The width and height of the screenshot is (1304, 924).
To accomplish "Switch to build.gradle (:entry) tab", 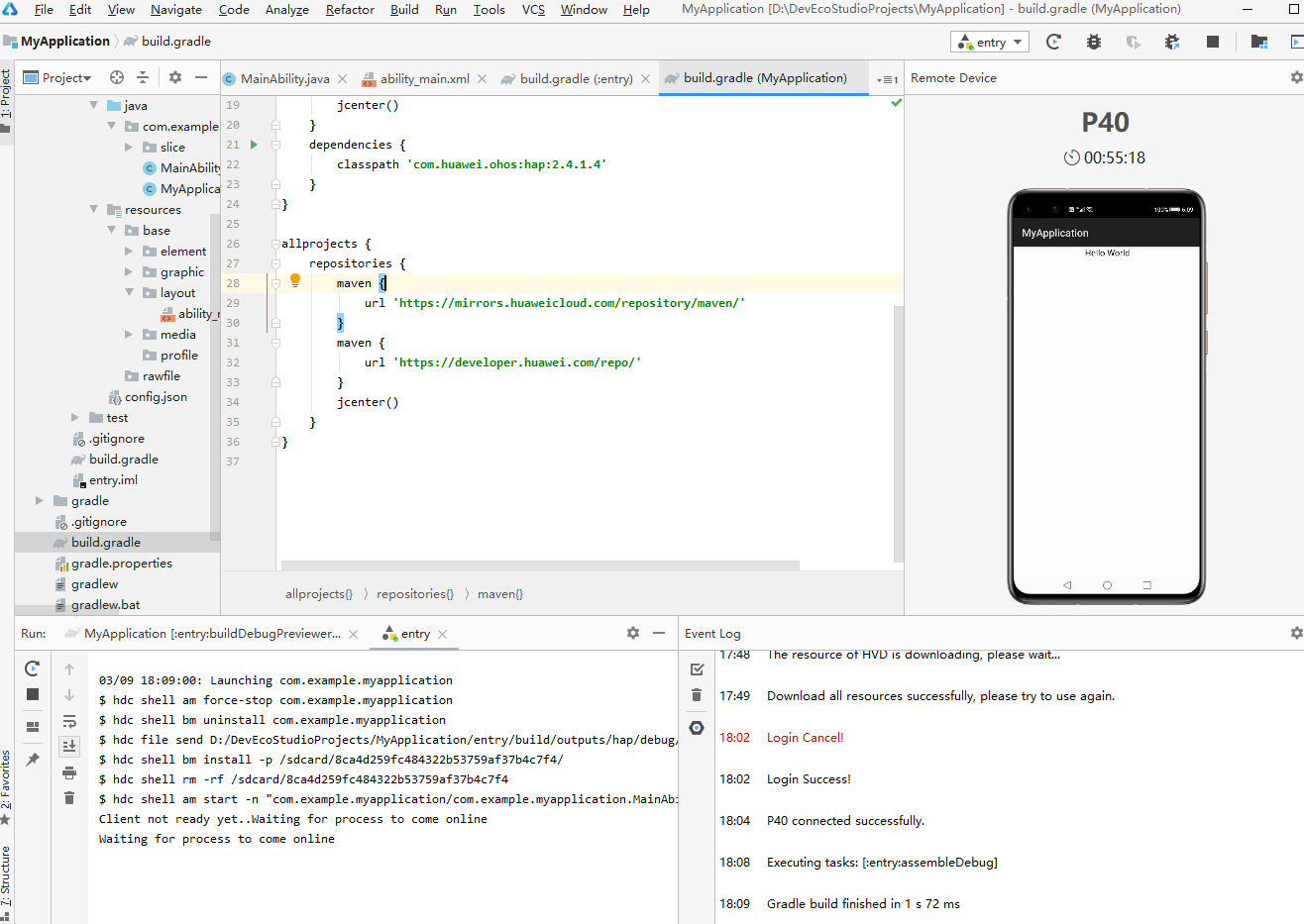I will (576, 78).
